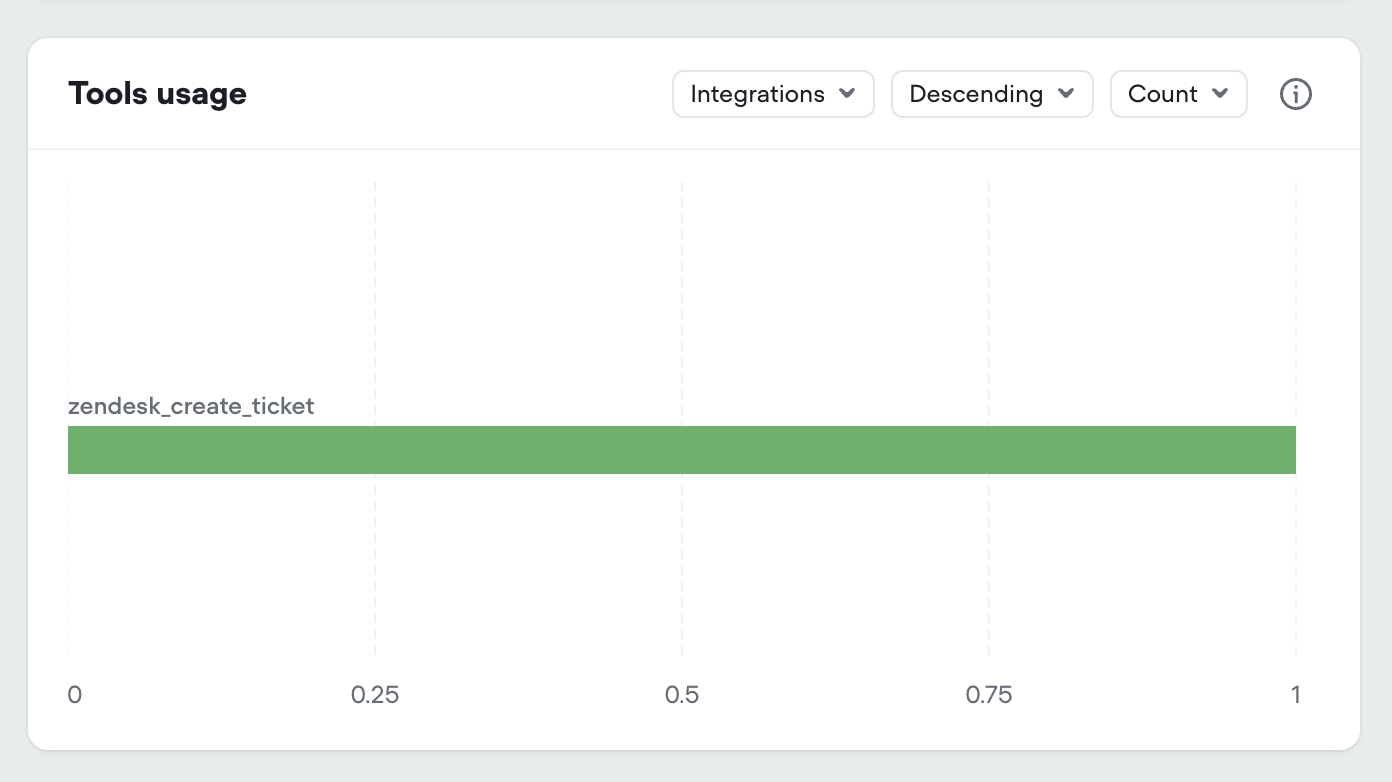Click the Descending button text
This screenshot has width=1392, height=782.
point(975,93)
